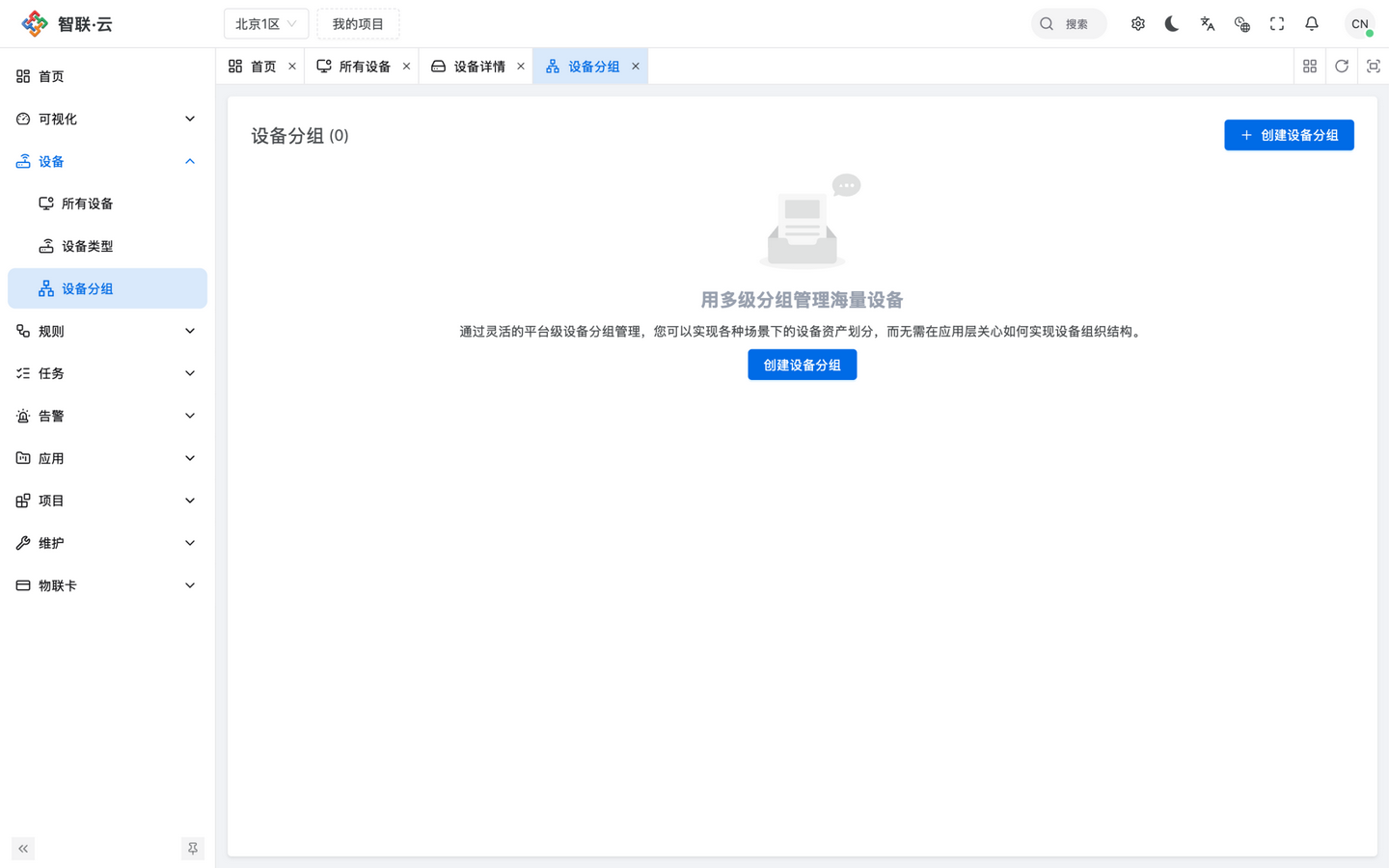Expand the 应用 menu
Viewport: 1389px width, 868px height.
point(107,458)
